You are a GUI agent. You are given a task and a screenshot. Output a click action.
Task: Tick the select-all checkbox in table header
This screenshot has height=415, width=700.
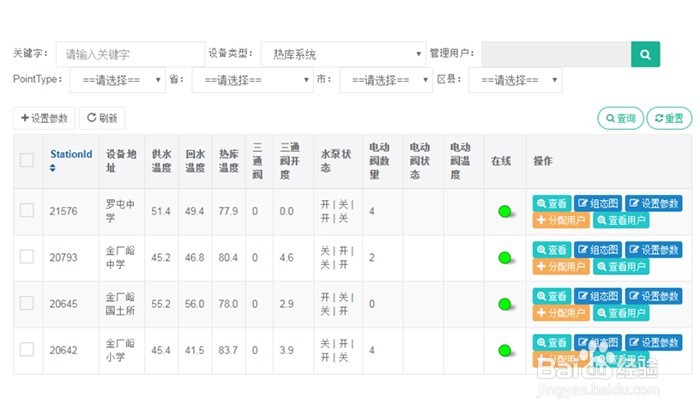[x=27, y=160]
